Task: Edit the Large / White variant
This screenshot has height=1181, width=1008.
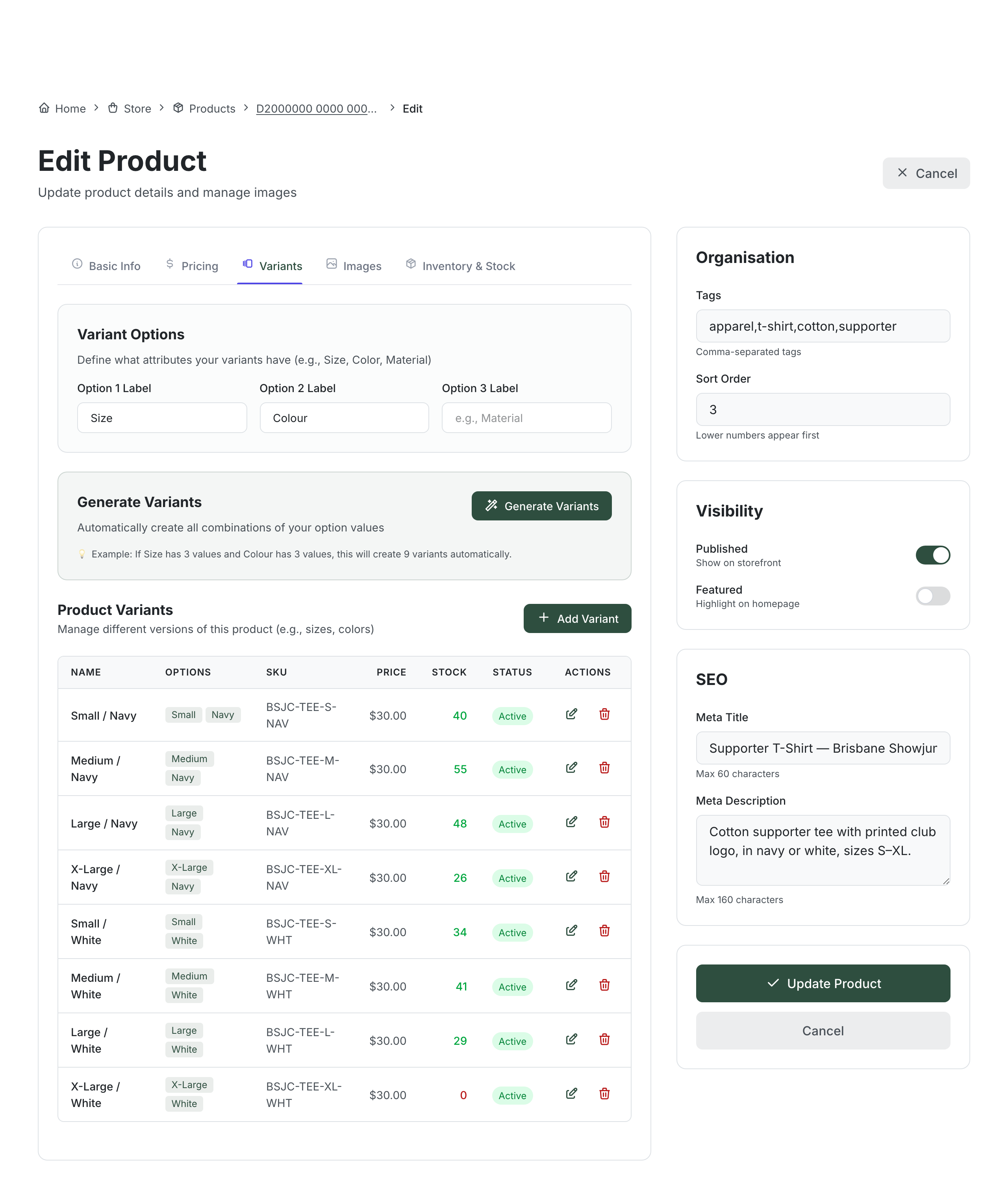Action: [571, 1039]
